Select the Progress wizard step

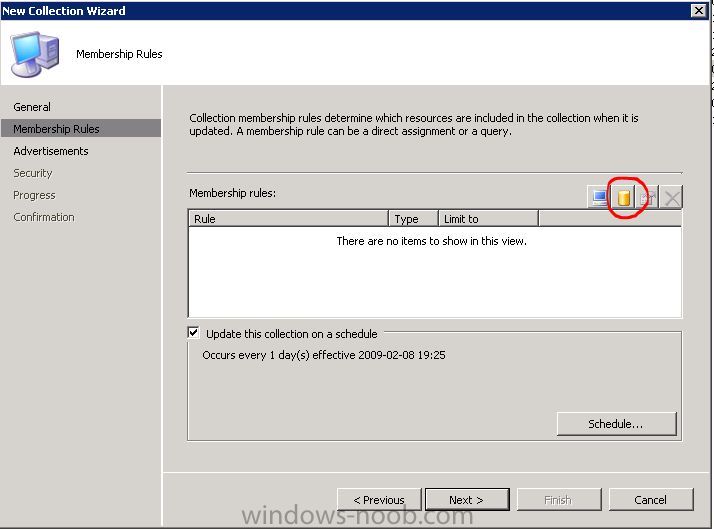[x=34, y=195]
